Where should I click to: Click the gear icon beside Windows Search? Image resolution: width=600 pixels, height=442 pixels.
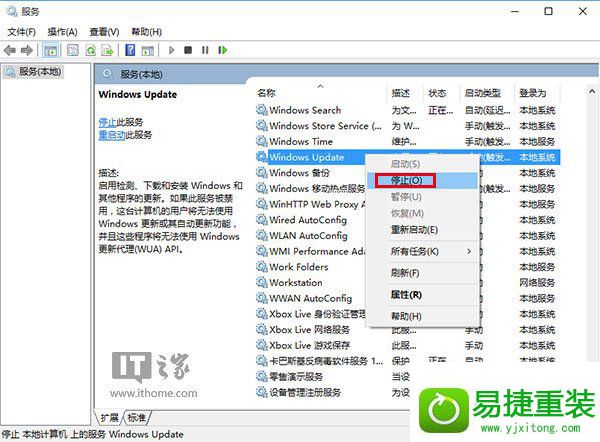(x=262, y=110)
